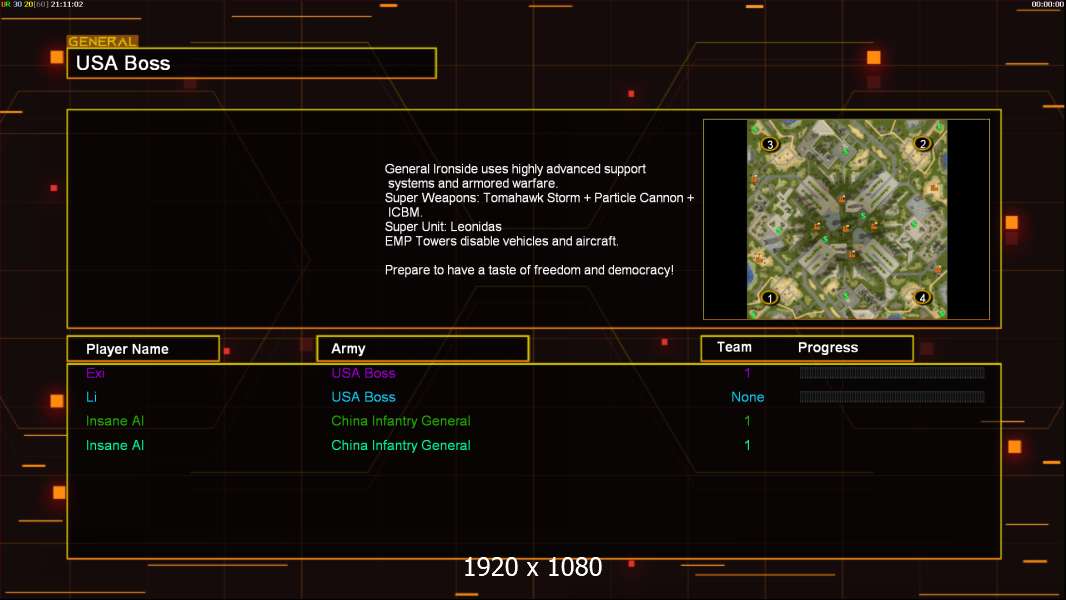This screenshot has height=600, width=1066.
Task: Click the Team column header
Action: (x=734, y=347)
